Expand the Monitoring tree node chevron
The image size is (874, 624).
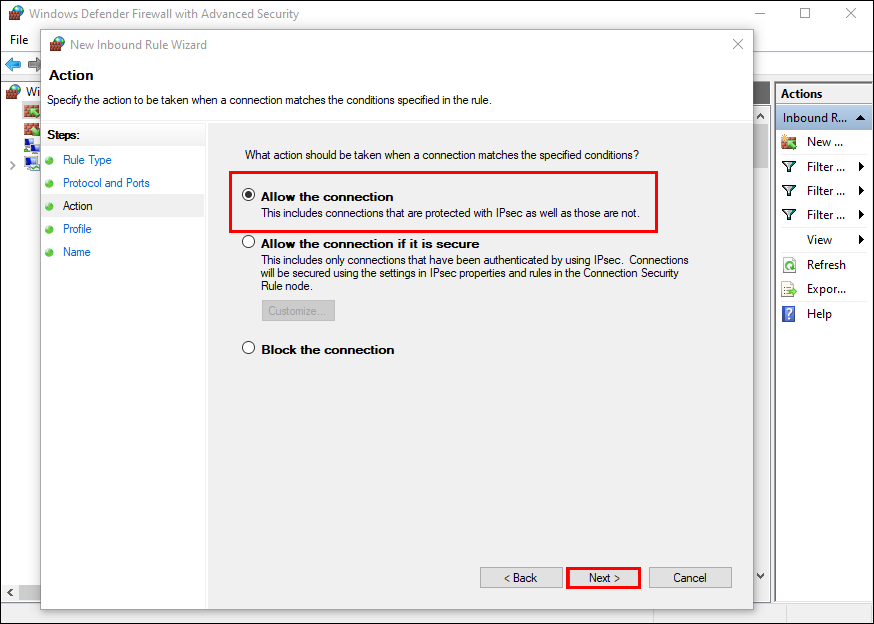click(x=12, y=165)
